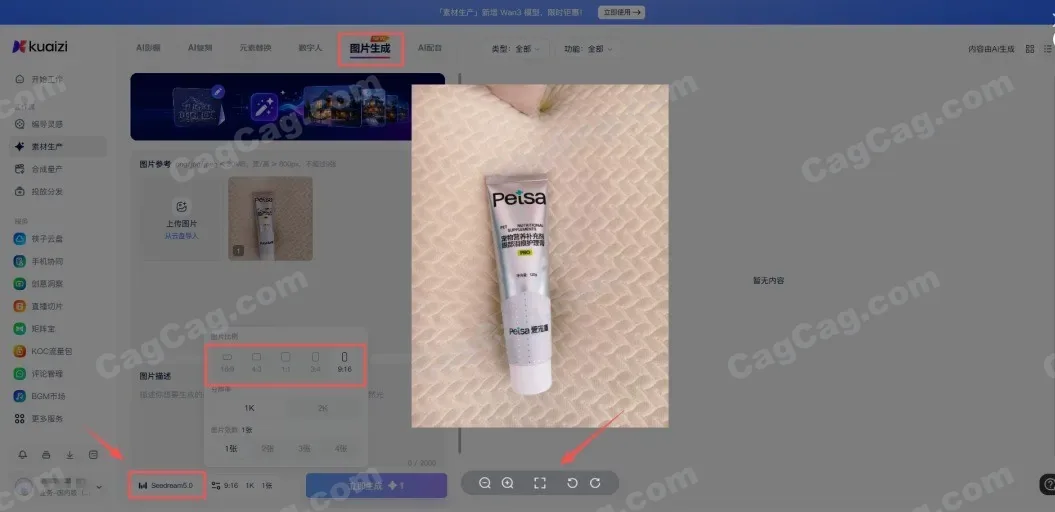
Task: Click the 从云盘导入 link
Action: [x=182, y=236]
